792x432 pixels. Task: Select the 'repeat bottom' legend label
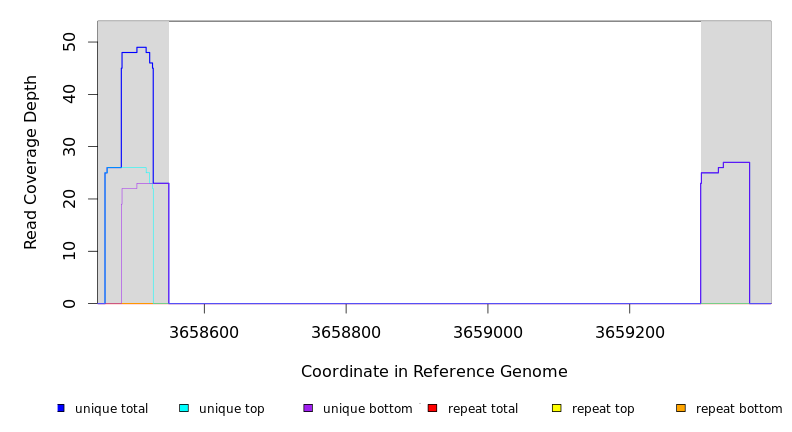coord(739,409)
